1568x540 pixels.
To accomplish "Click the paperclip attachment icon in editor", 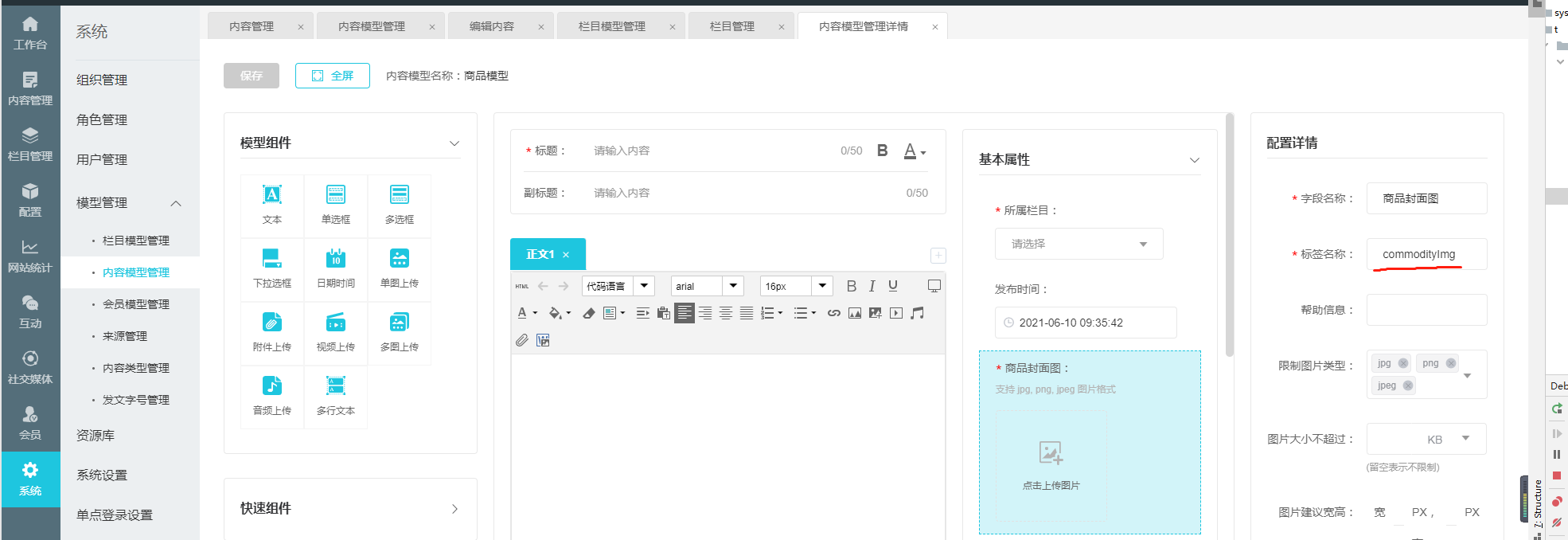I will [521, 340].
